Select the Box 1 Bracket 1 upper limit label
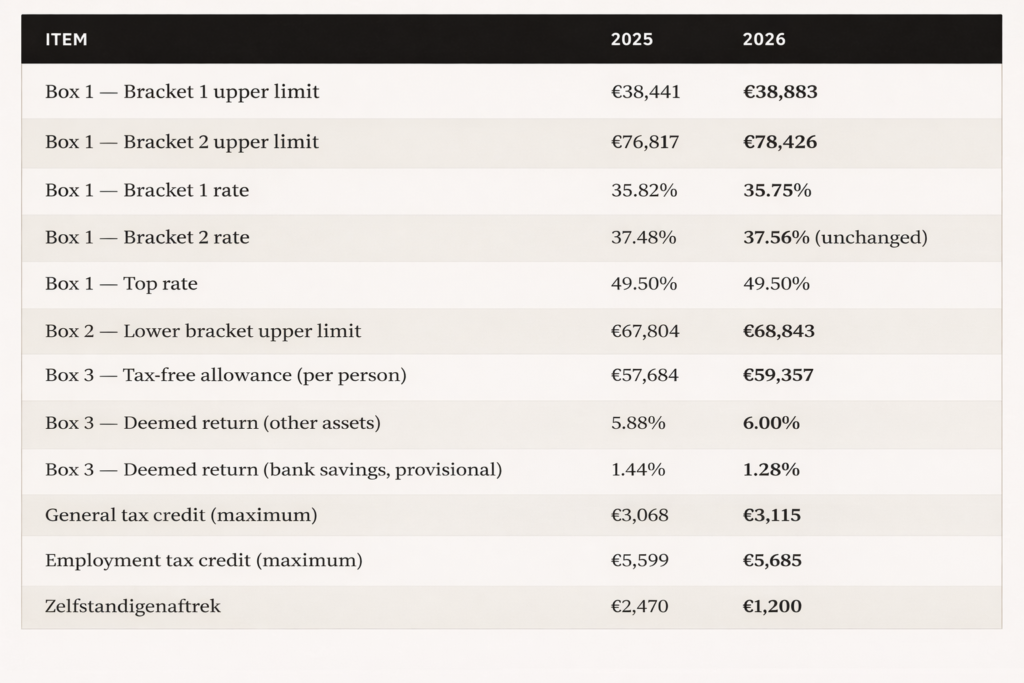The height and width of the screenshot is (683, 1024). pyautogui.click(x=182, y=92)
